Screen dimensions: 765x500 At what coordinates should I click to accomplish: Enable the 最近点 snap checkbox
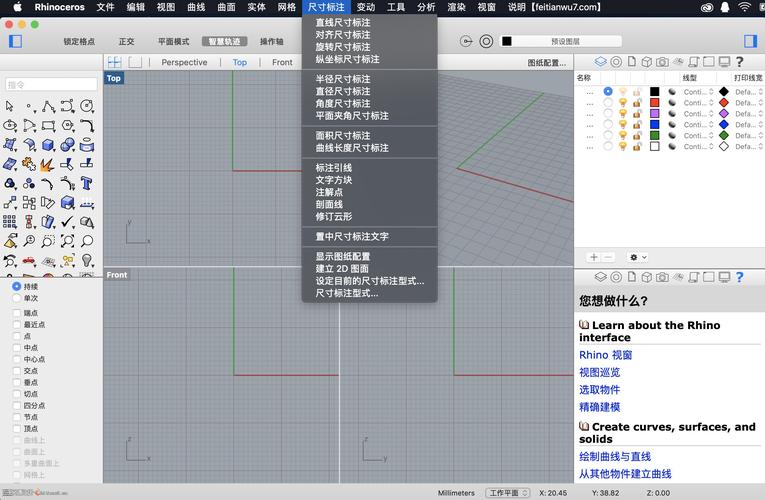click(x=17, y=324)
